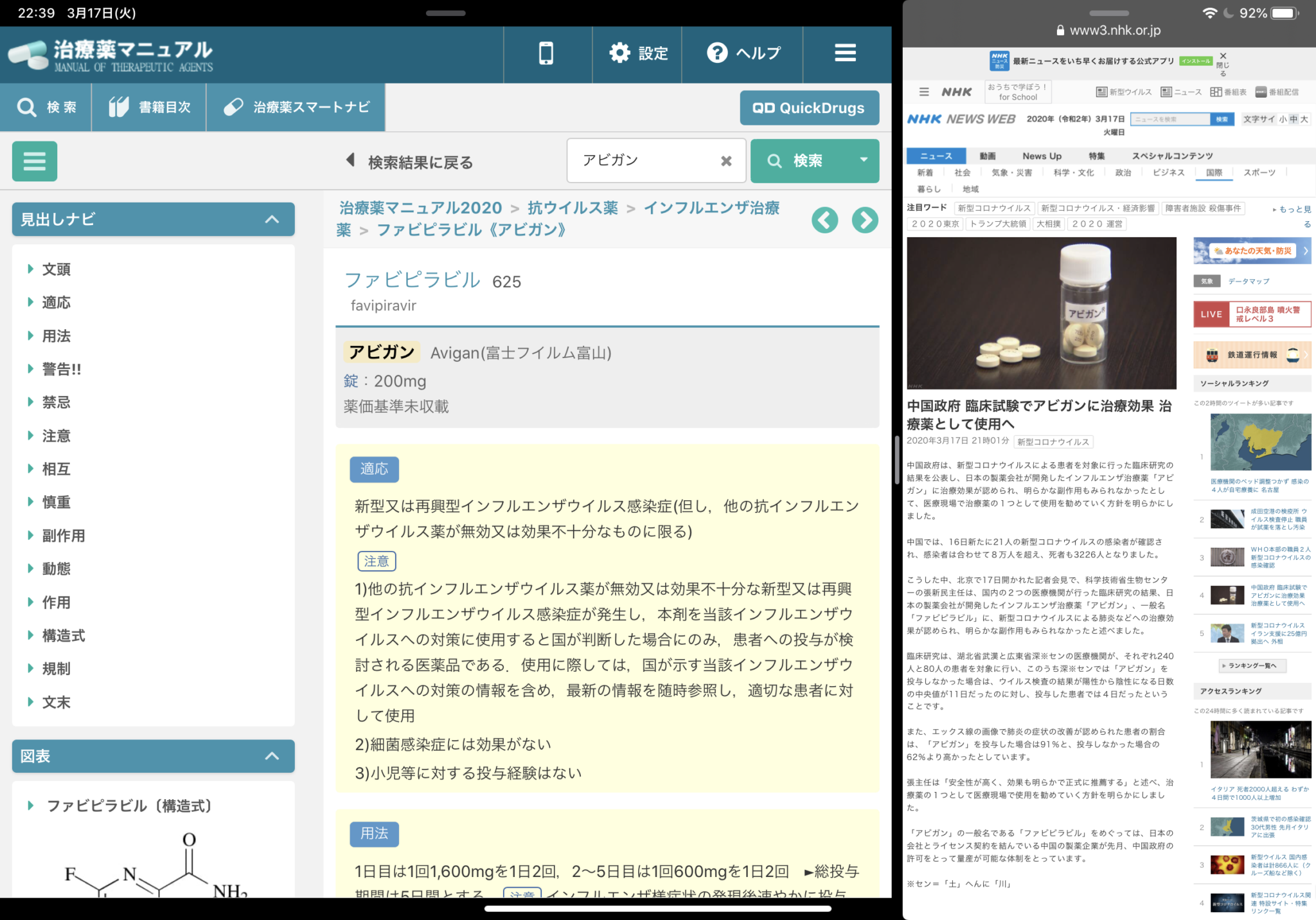The width and height of the screenshot is (1316, 920).
Task: Go to next drug with right arrow
Action: (865, 221)
